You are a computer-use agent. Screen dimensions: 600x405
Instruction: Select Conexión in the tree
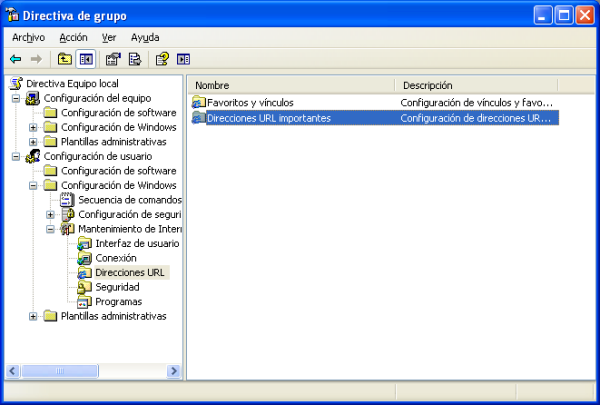[116, 258]
